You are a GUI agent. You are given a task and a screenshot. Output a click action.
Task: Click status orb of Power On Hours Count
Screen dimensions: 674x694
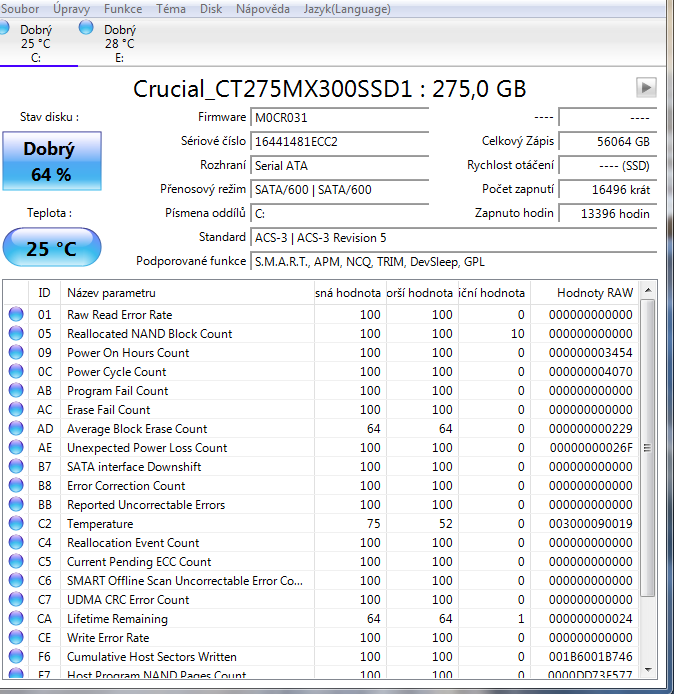16,352
